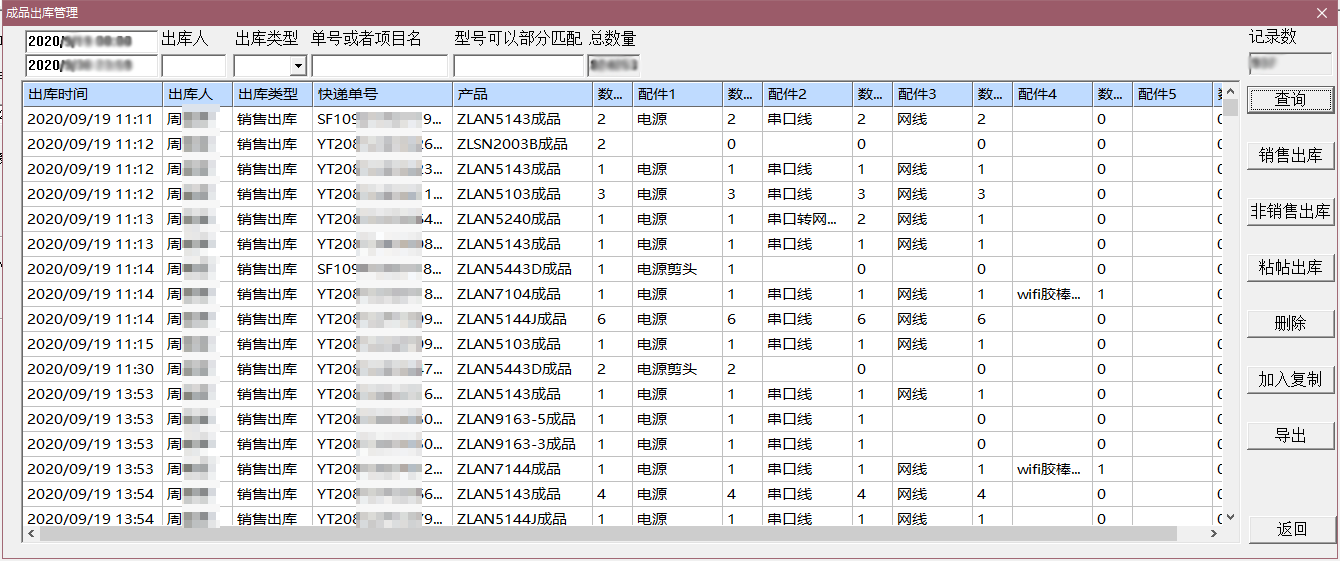Click the 型号可以部分匹配 input box
The width and height of the screenshot is (1340, 561).
pyautogui.click(x=518, y=67)
